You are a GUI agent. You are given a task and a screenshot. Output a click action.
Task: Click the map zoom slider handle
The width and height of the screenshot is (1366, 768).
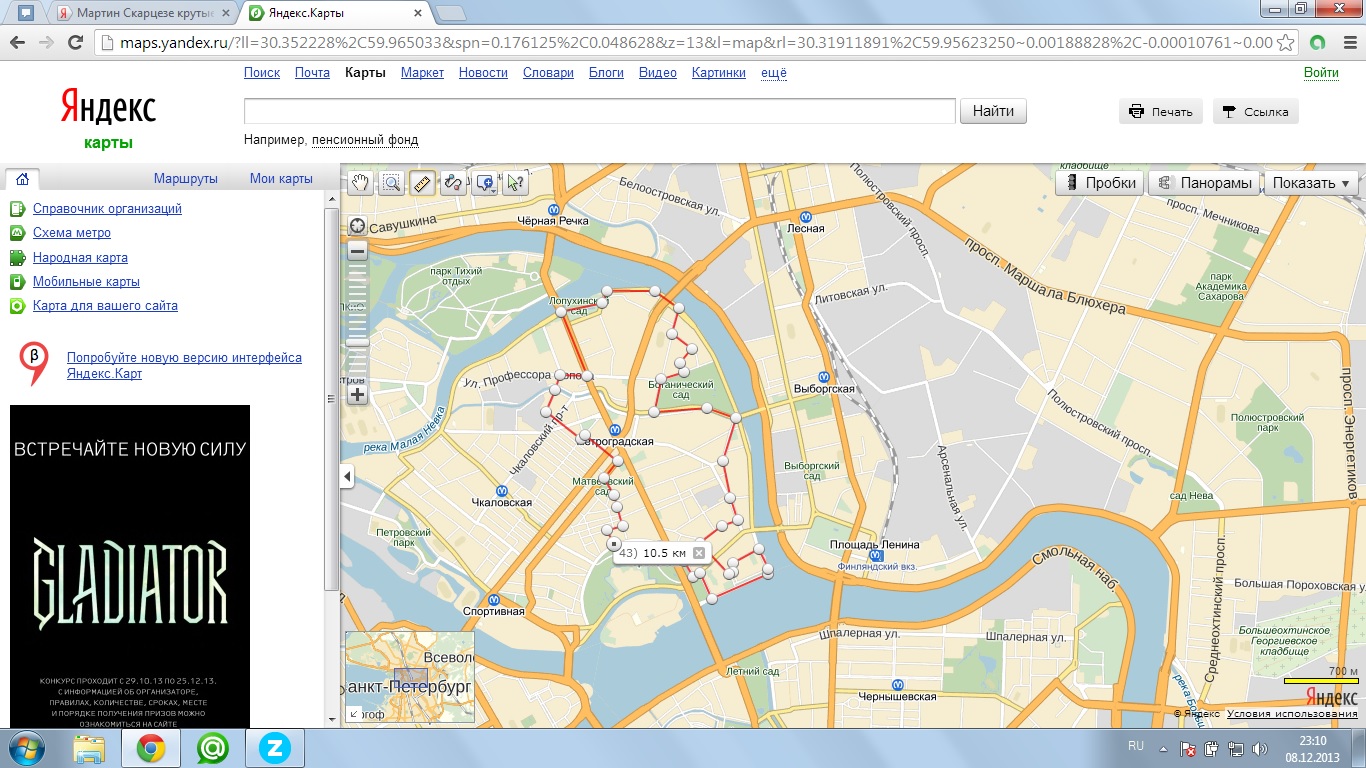click(357, 342)
